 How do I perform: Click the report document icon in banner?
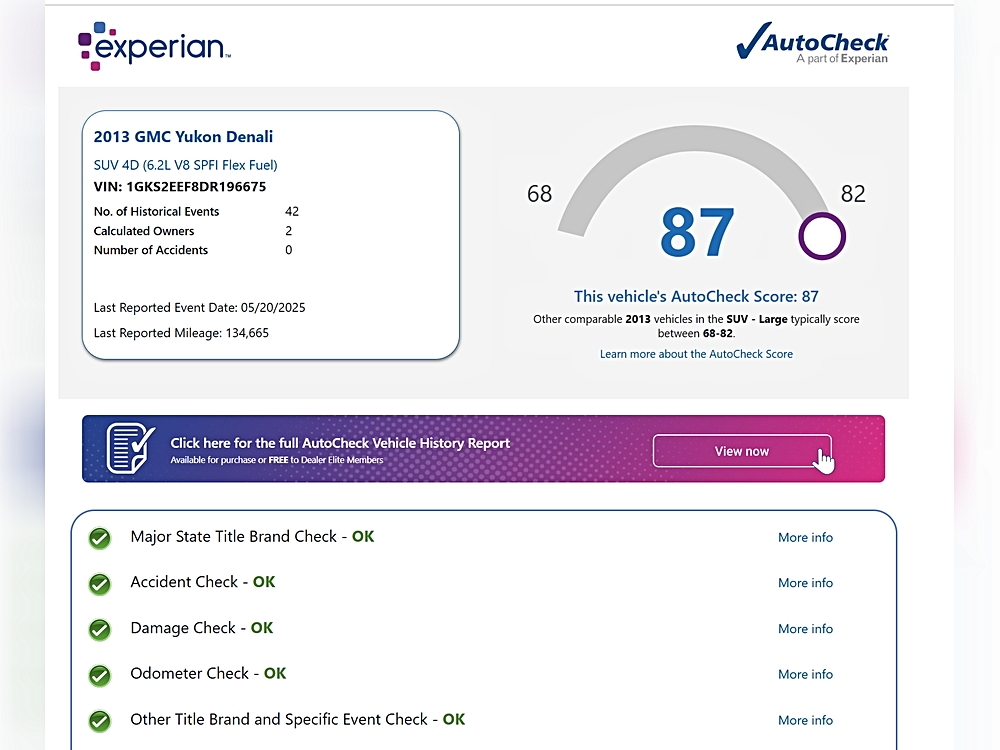(x=130, y=448)
